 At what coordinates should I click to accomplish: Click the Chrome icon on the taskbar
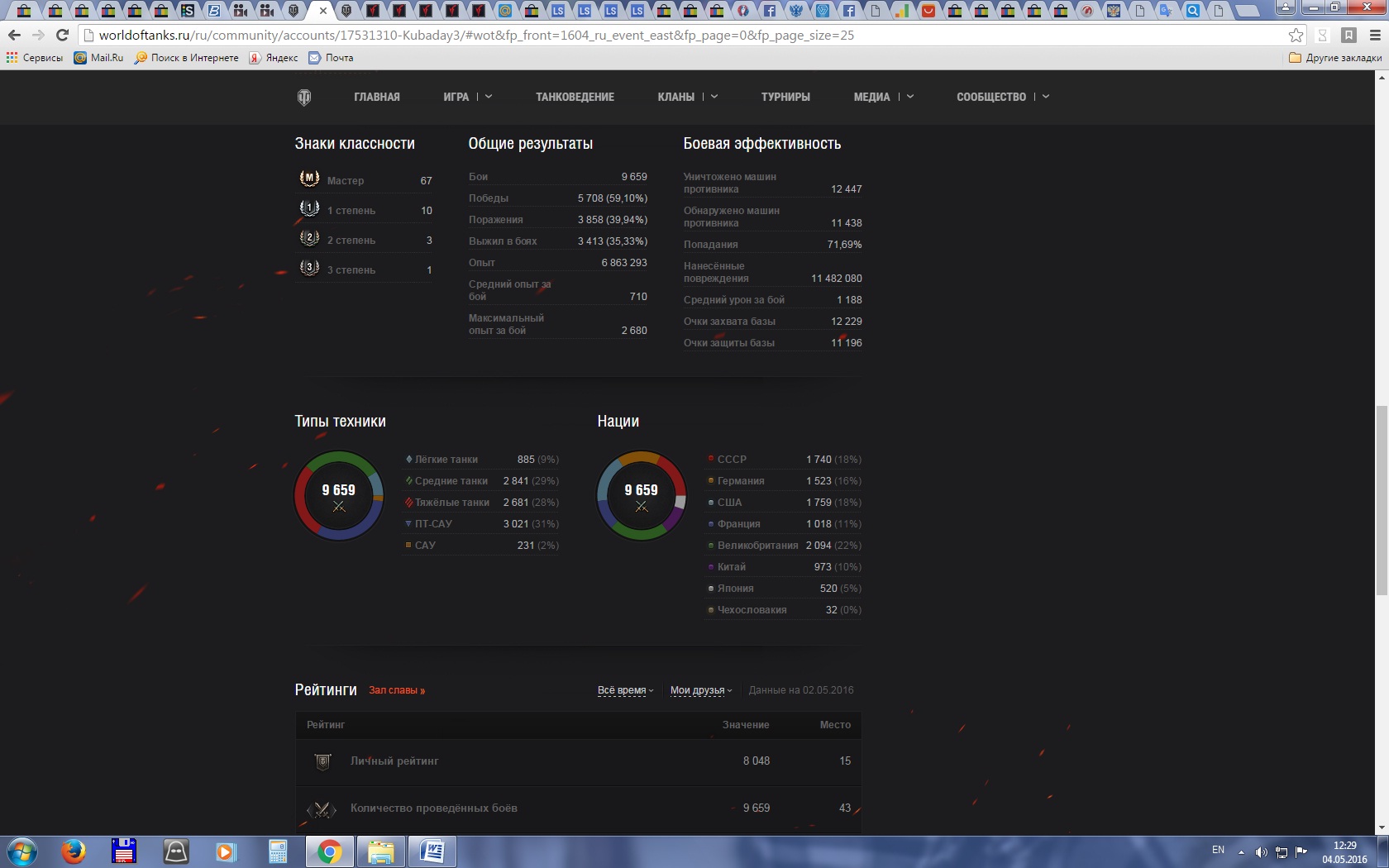(329, 851)
